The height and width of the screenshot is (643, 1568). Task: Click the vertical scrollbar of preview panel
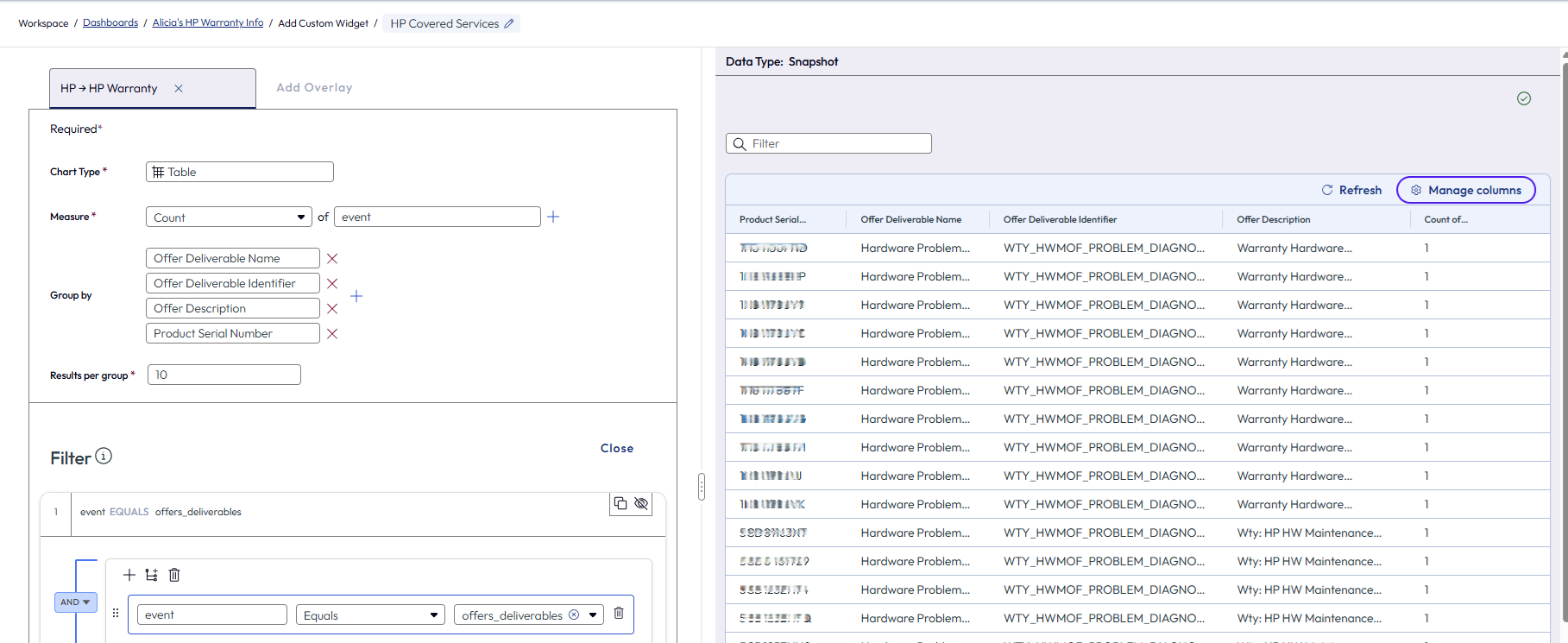point(1565,341)
